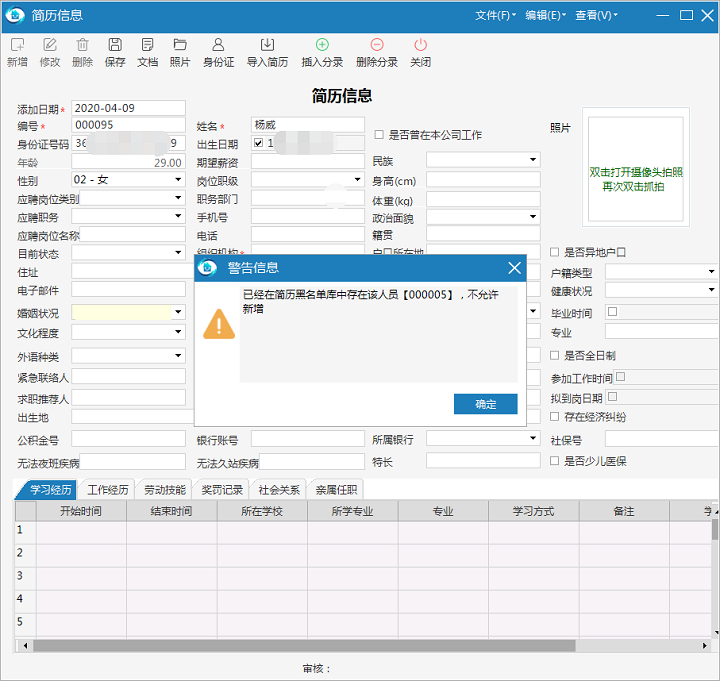Switch to the 劳动技能 tab
This screenshot has width=720, height=681.
(165, 490)
